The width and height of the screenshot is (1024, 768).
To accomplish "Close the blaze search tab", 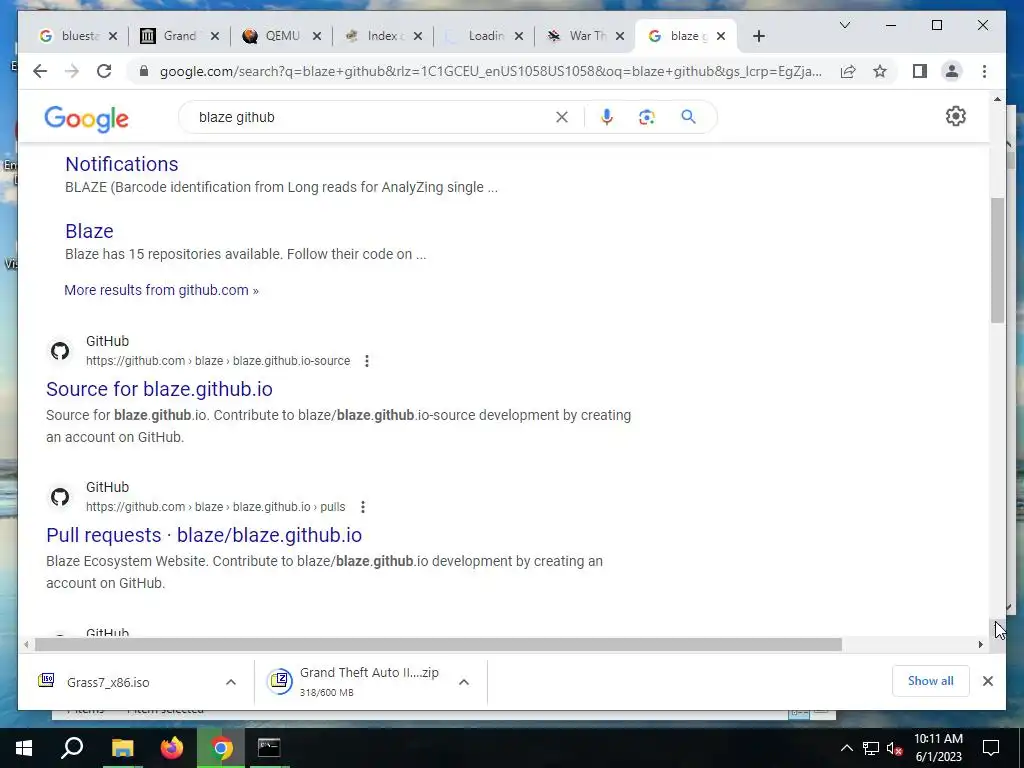I will point(721,36).
